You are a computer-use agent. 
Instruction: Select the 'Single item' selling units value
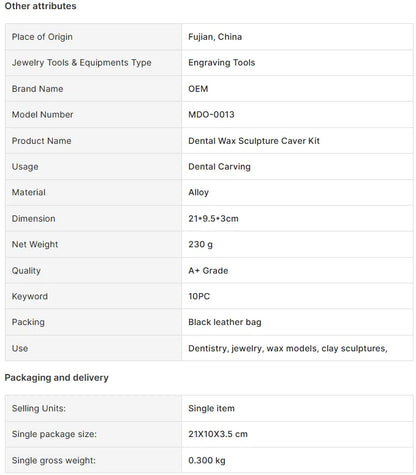point(211,408)
